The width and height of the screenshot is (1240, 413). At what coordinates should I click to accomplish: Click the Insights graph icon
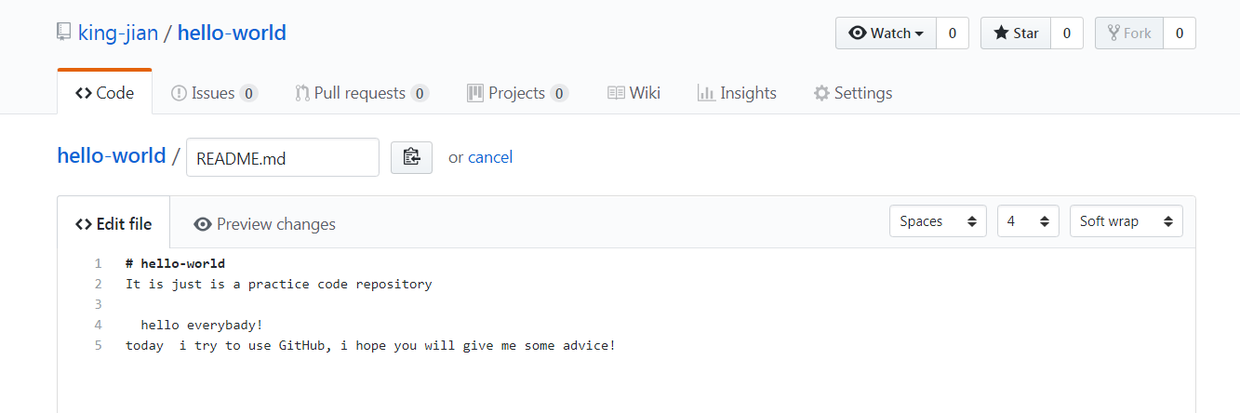[x=706, y=93]
